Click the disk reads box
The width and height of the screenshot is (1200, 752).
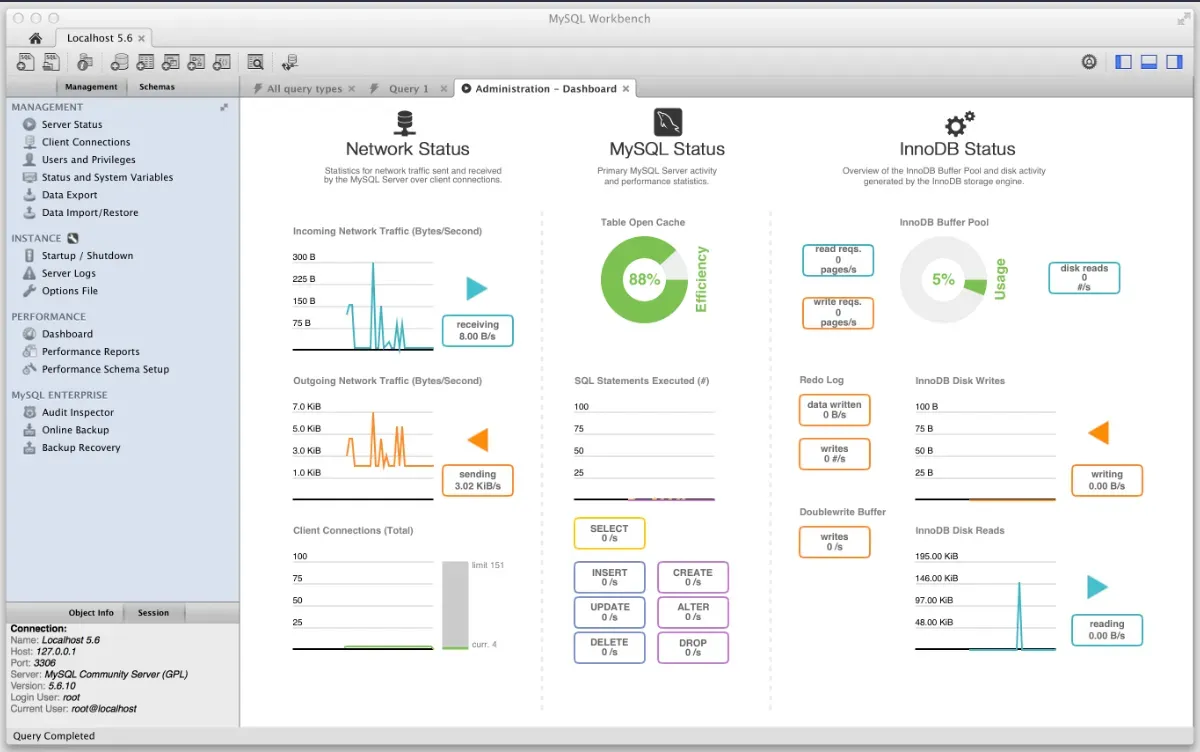(1084, 278)
